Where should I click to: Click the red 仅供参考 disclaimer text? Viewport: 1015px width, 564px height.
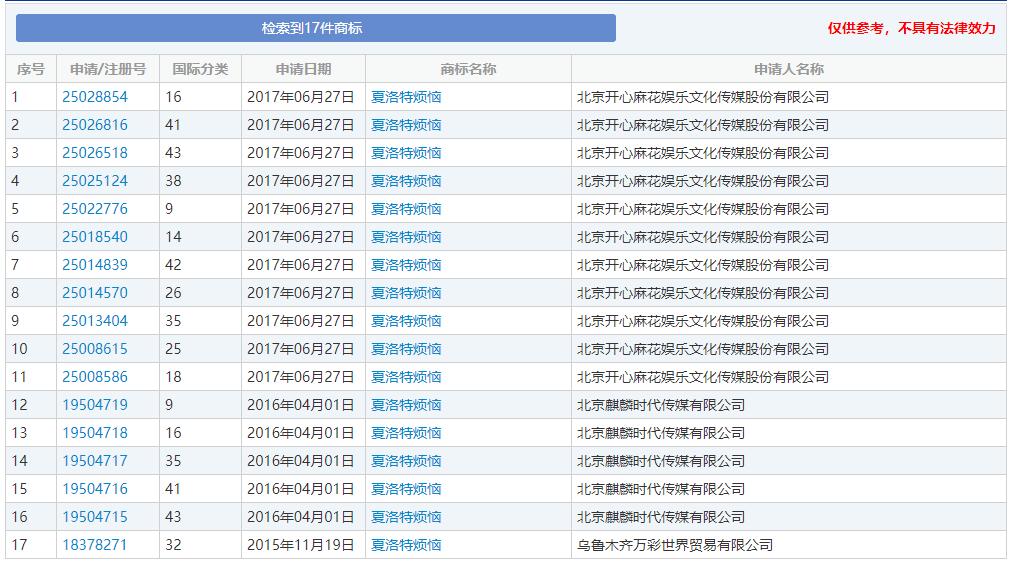pos(911,28)
